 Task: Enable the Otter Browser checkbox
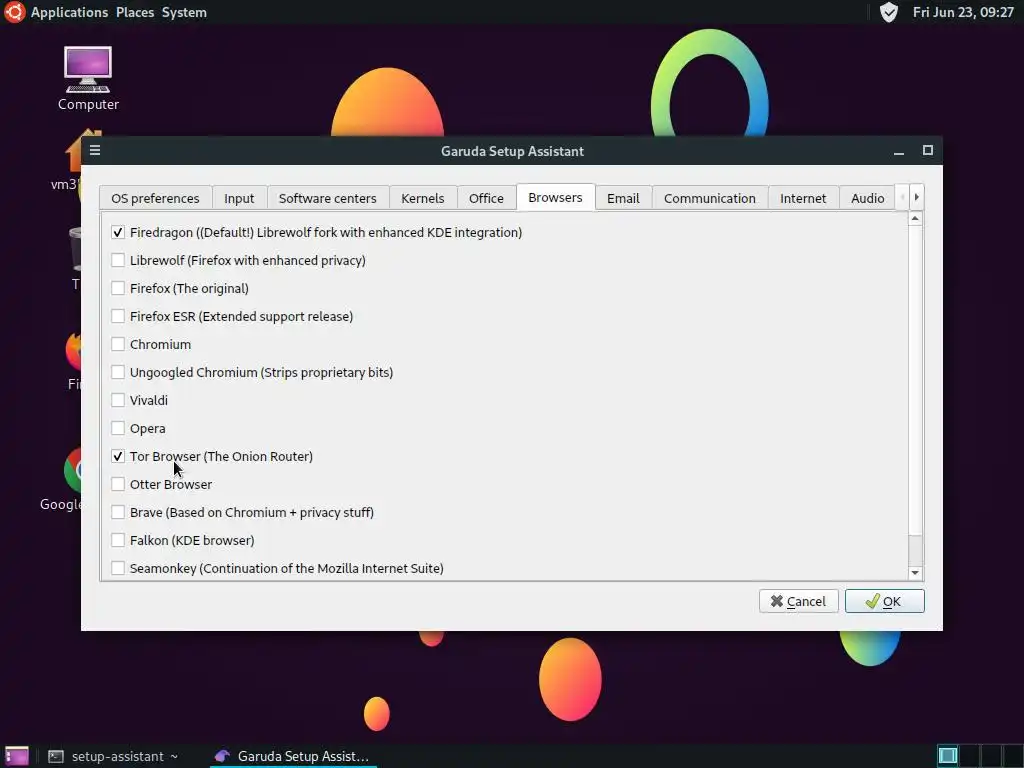coord(118,485)
